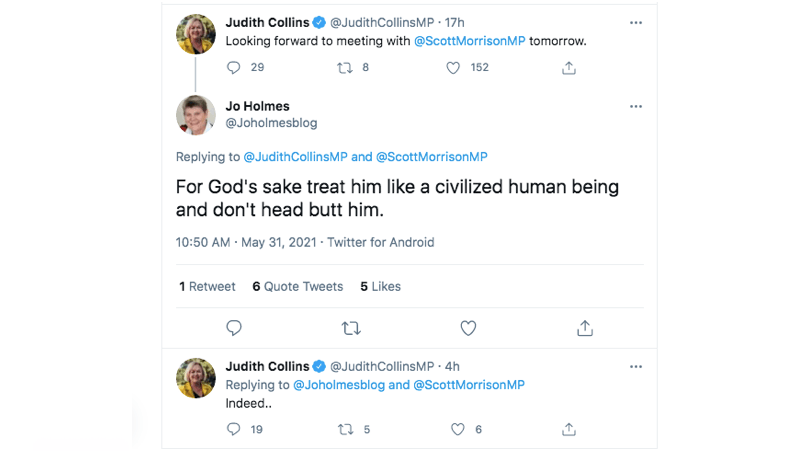Like Jo Holmes' main tweet
Screen dimensions: 810x451
[x=468, y=328]
